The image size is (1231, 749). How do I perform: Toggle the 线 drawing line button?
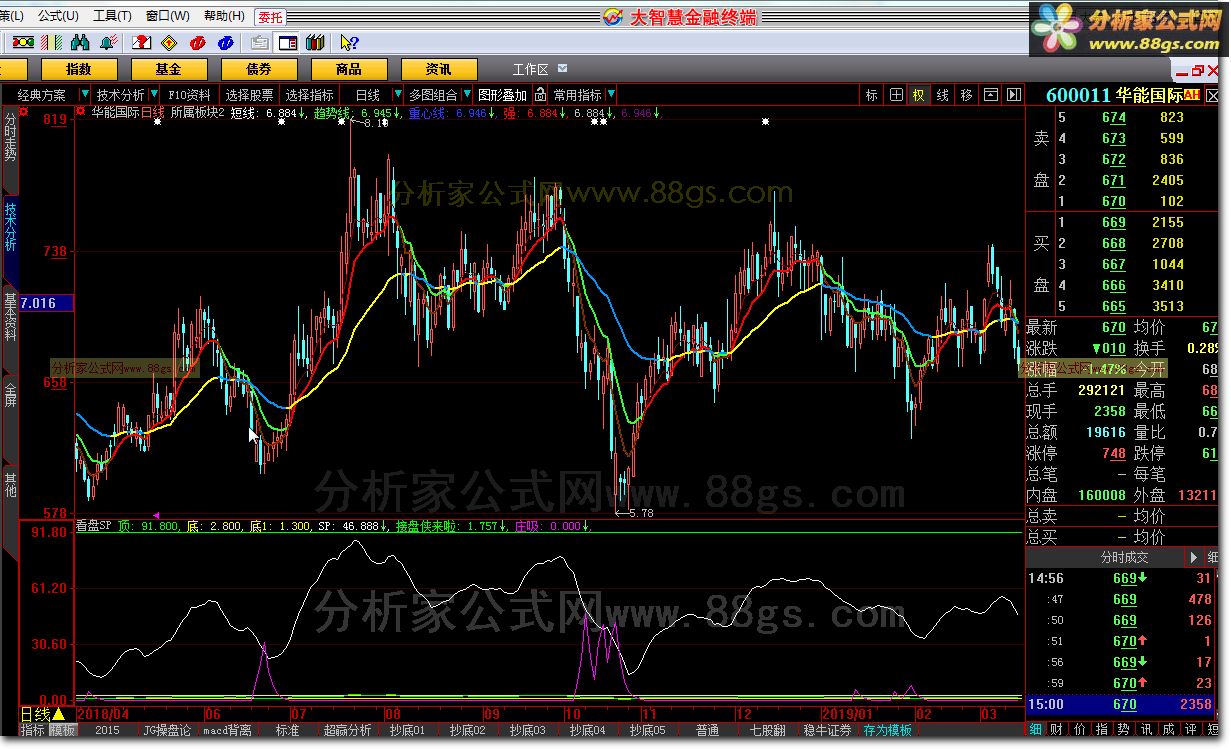[943, 95]
